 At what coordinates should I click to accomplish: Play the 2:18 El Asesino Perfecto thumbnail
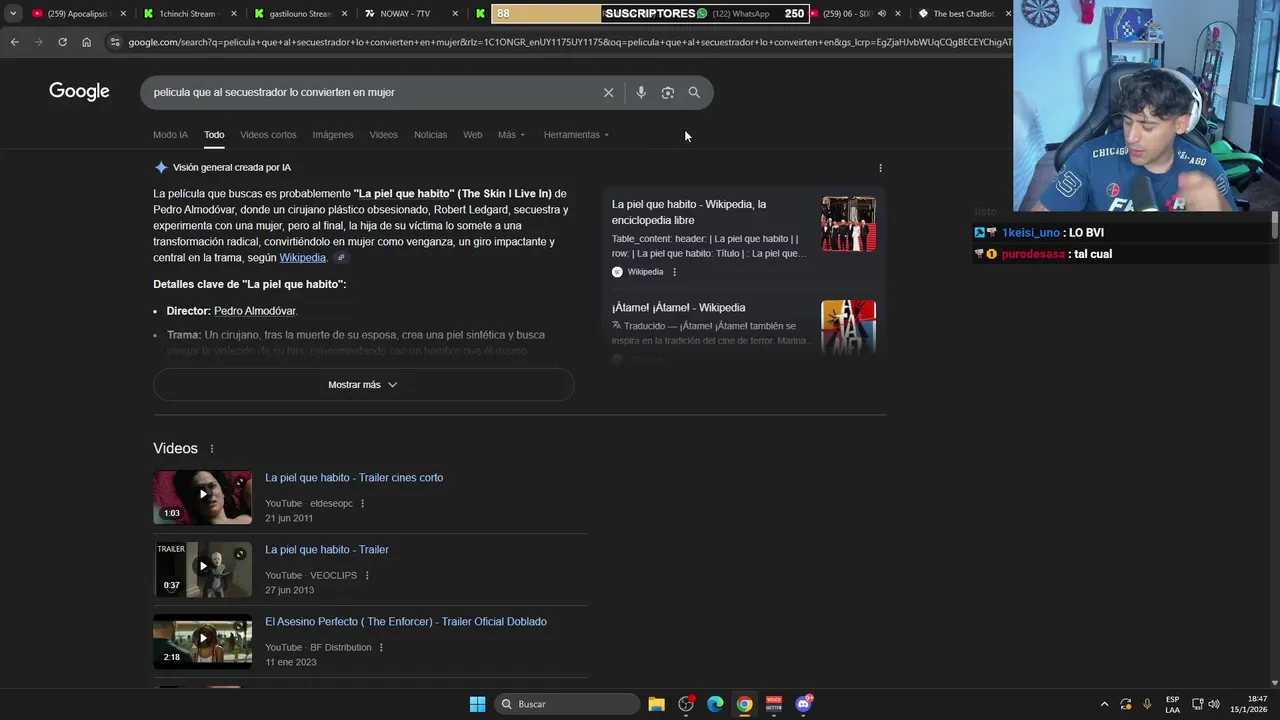point(203,641)
